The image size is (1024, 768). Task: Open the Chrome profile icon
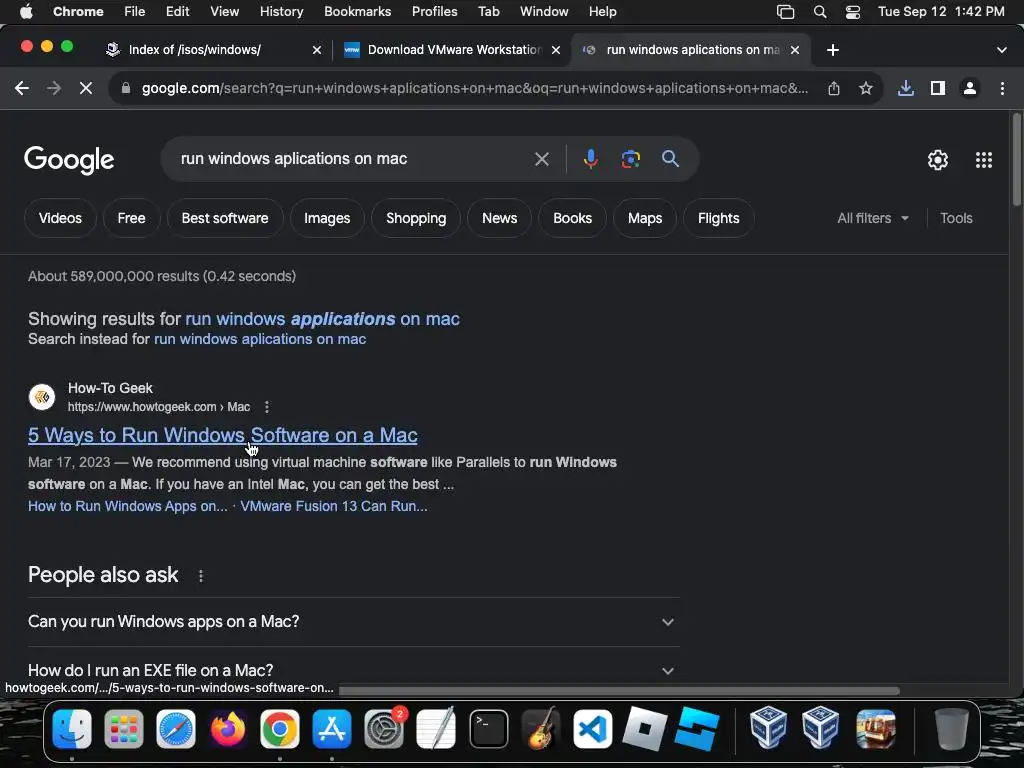[x=970, y=88]
